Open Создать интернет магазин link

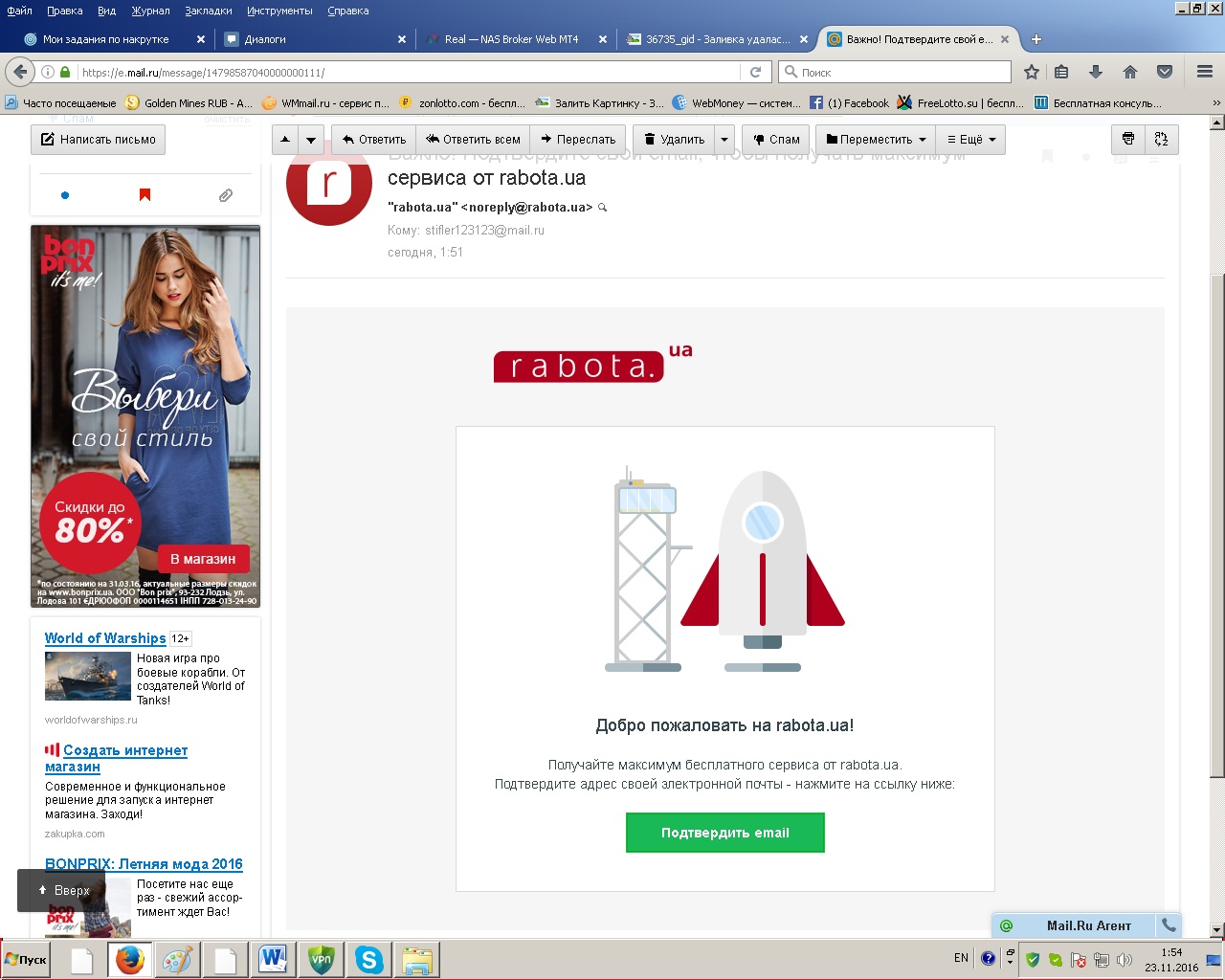point(116,758)
